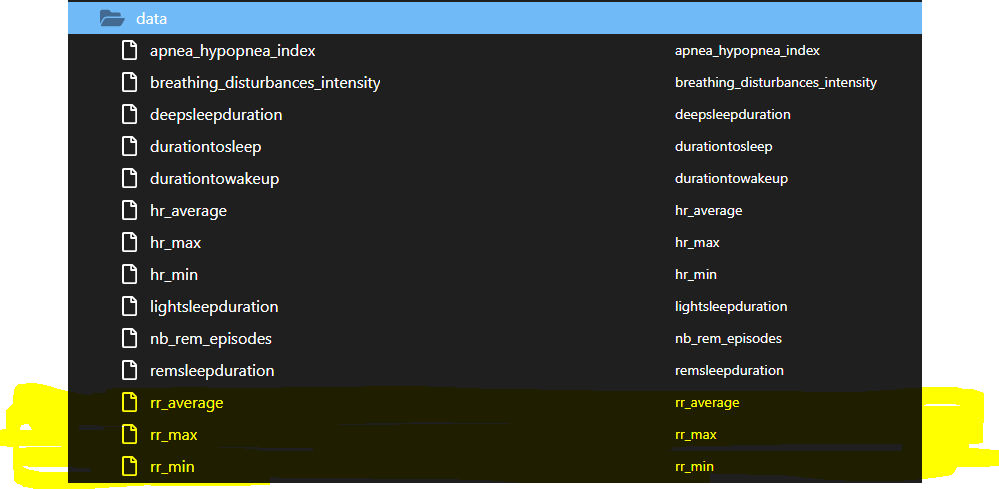Click the deepsleepduration file icon
The width and height of the screenshot is (999, 489).
[129, 115]
